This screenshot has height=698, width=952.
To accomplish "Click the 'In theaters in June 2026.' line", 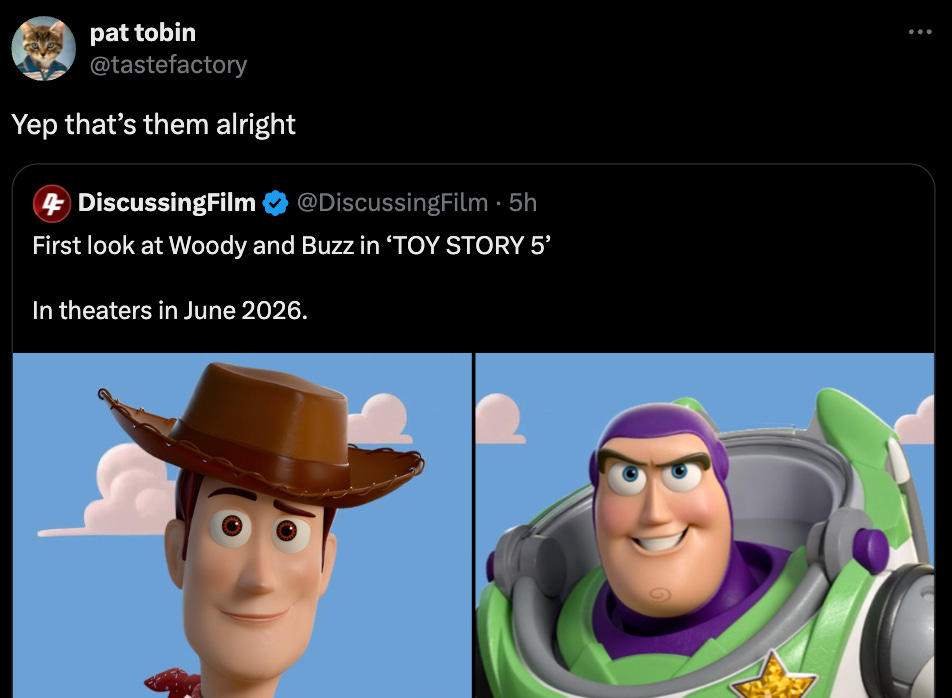I will point(170,311).
